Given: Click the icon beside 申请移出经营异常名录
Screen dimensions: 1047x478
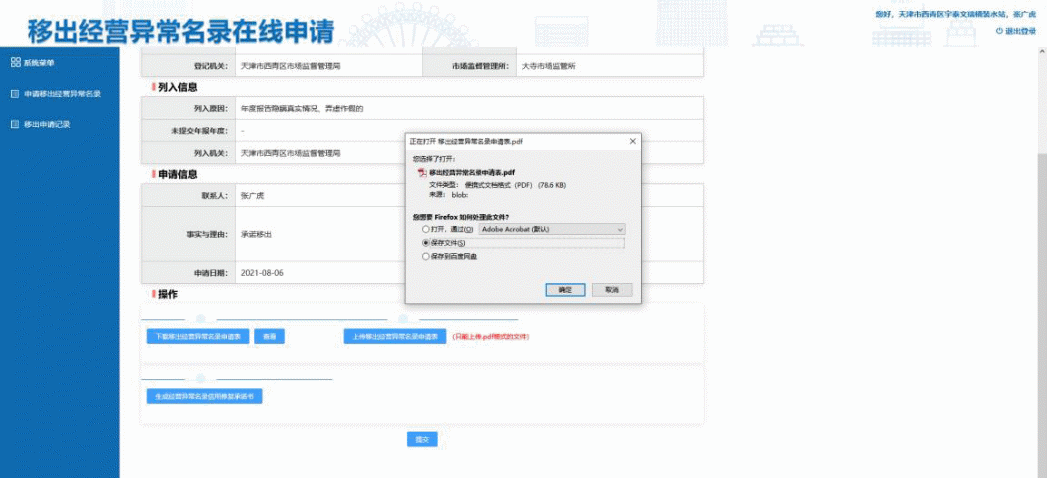Looking at the screenshot, I should pos(15,94).
